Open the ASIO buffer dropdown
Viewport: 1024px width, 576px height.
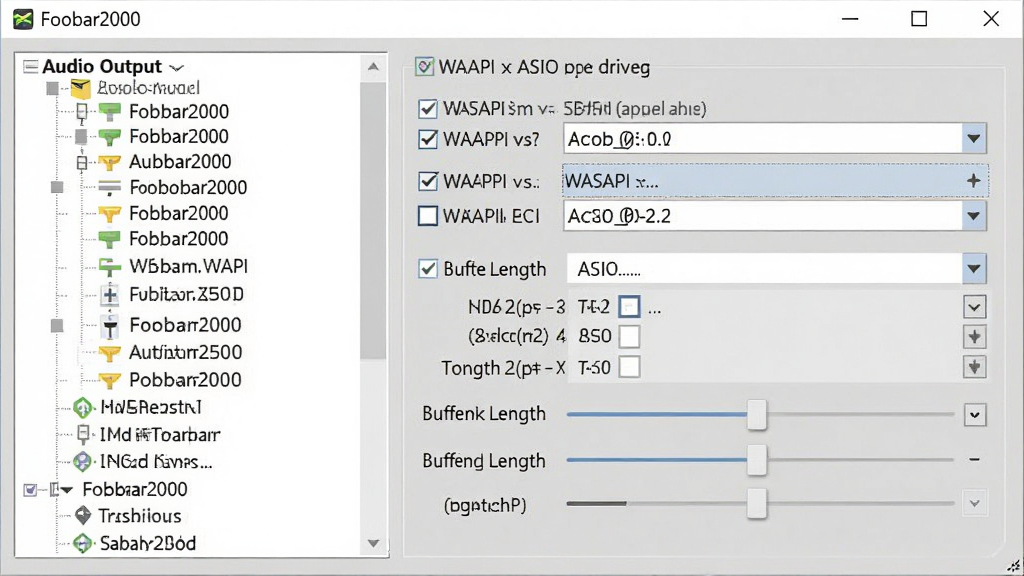[974, 269]
